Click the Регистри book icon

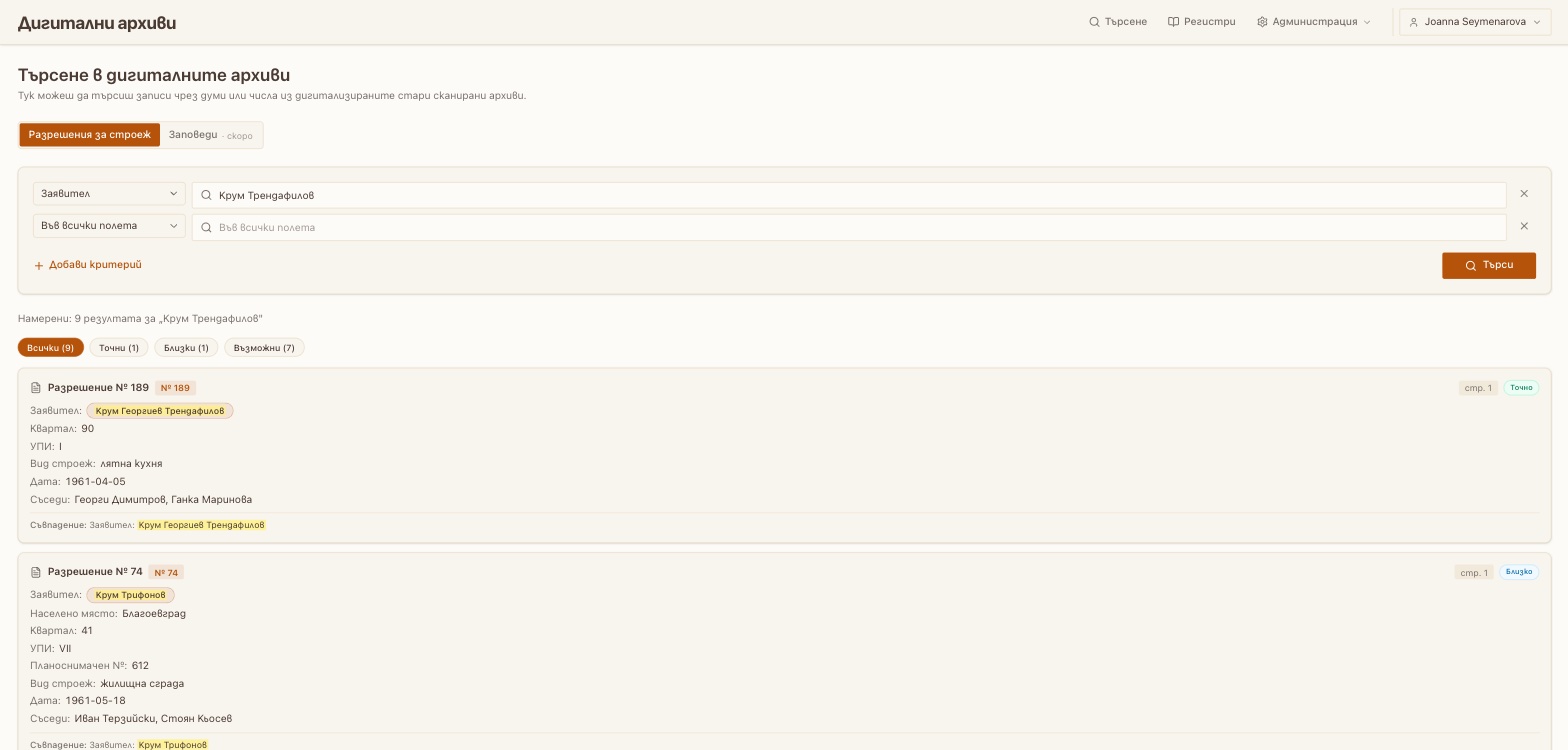tap(1173, 22)
